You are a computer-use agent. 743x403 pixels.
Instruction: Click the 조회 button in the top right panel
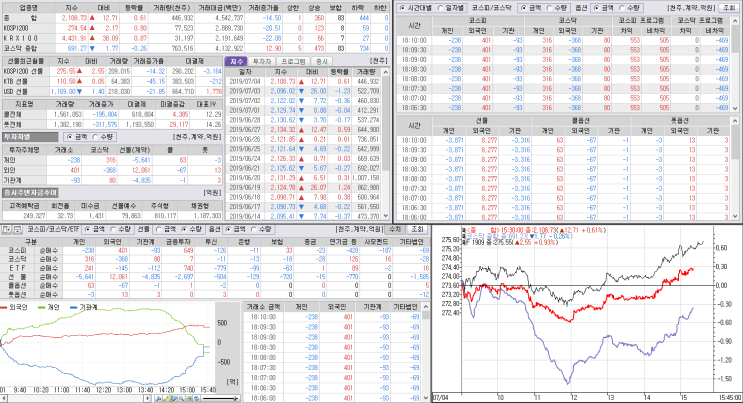[729, 8]
